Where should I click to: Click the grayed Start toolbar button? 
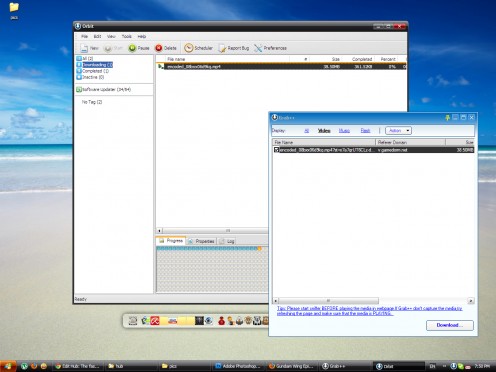(x=113, y=48)
